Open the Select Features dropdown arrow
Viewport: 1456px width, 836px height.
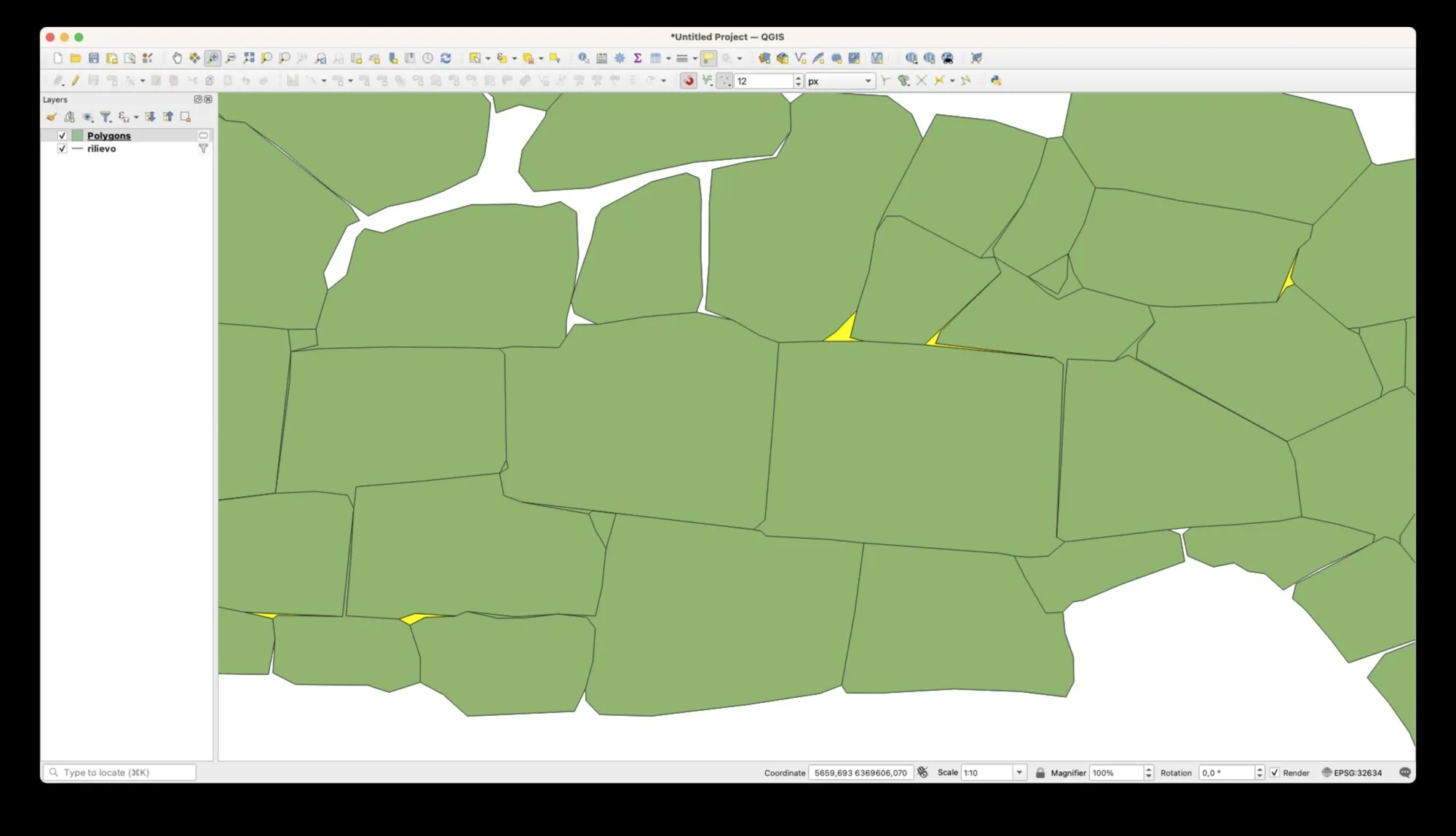tap(488, 58)
